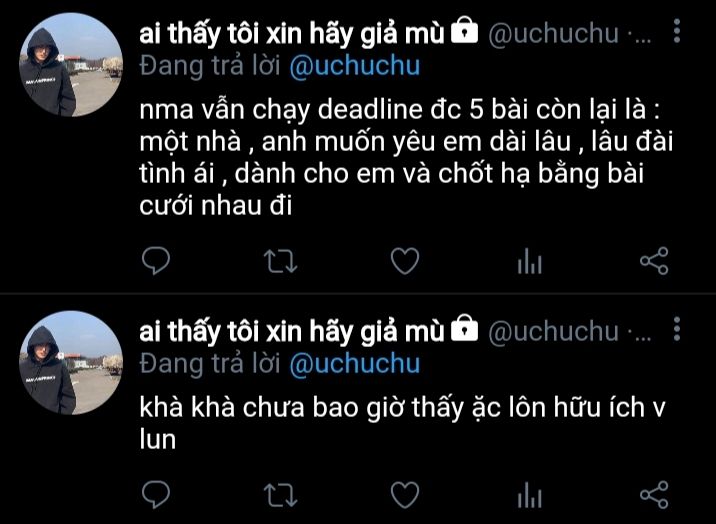View analytics of the second tweet
Viewport: 716px width, 524px height.
point(530,495)
